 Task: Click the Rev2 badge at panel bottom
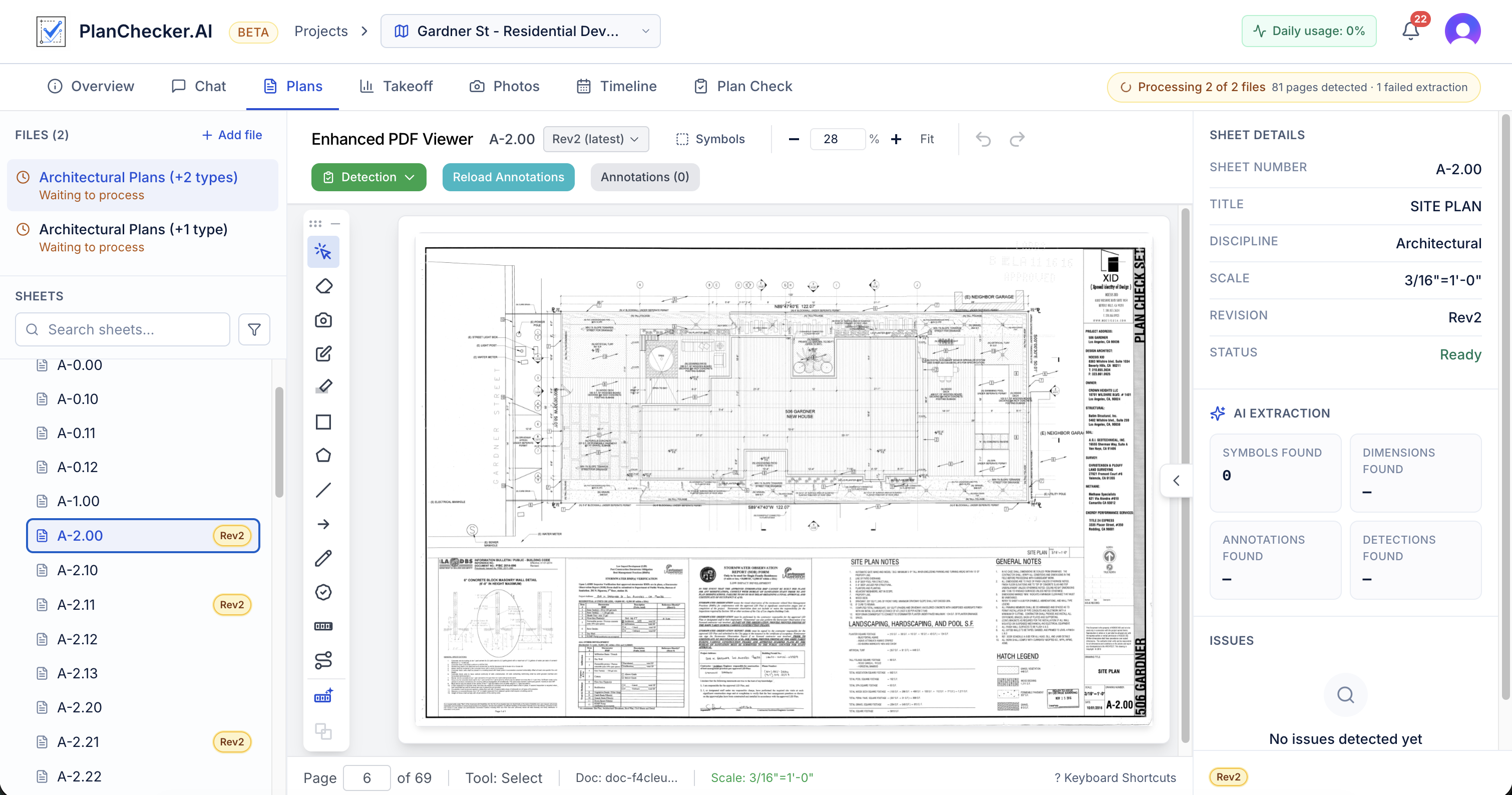(x=1228, y=777)
